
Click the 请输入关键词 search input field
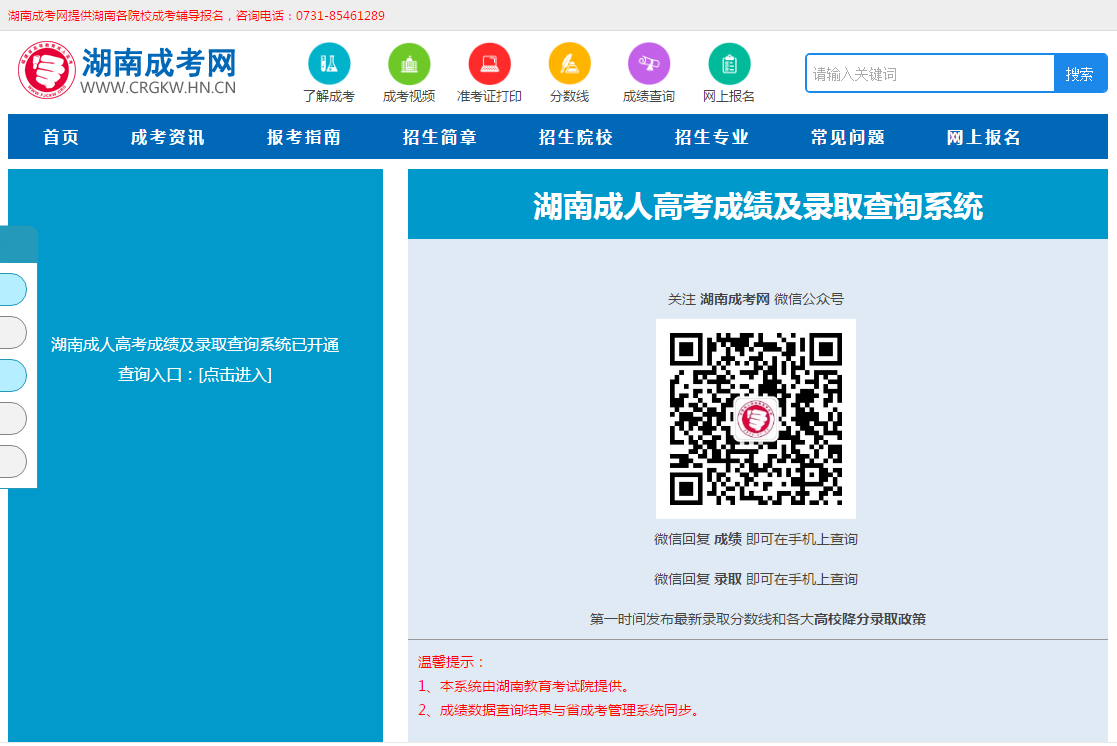[930, 73]
